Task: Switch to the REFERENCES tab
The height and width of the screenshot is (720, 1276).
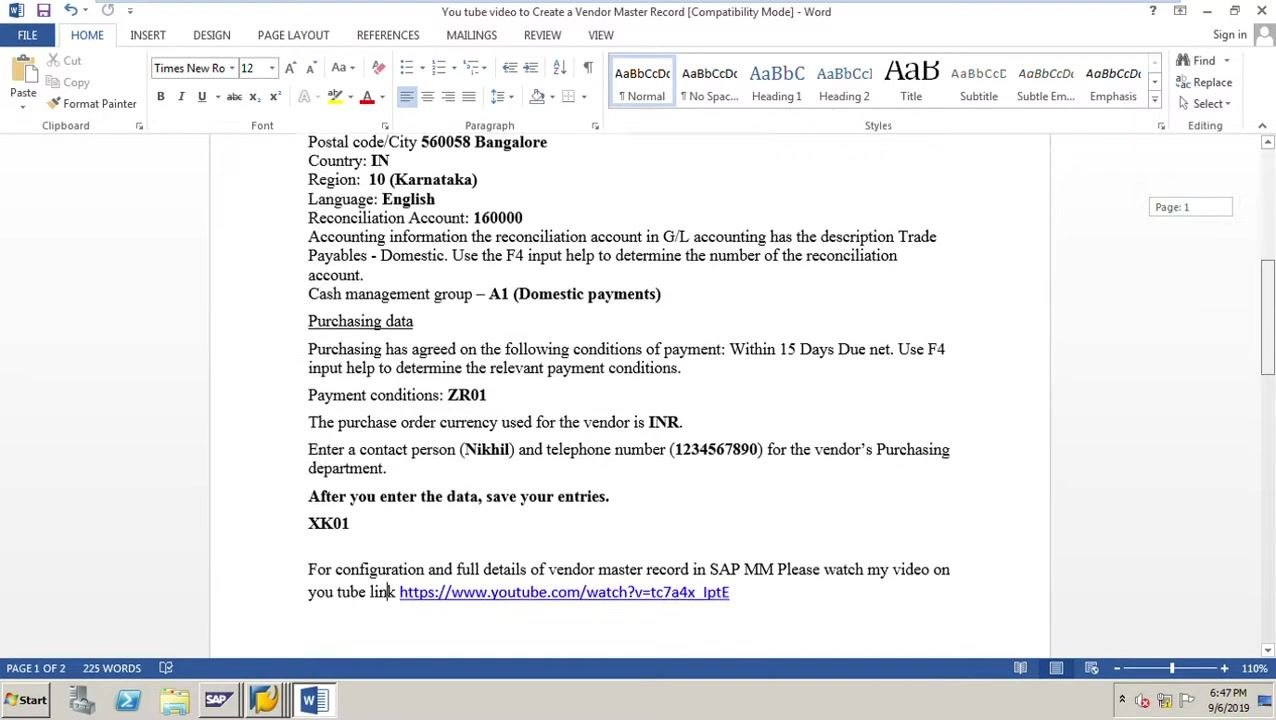Action: click(388, 35)
